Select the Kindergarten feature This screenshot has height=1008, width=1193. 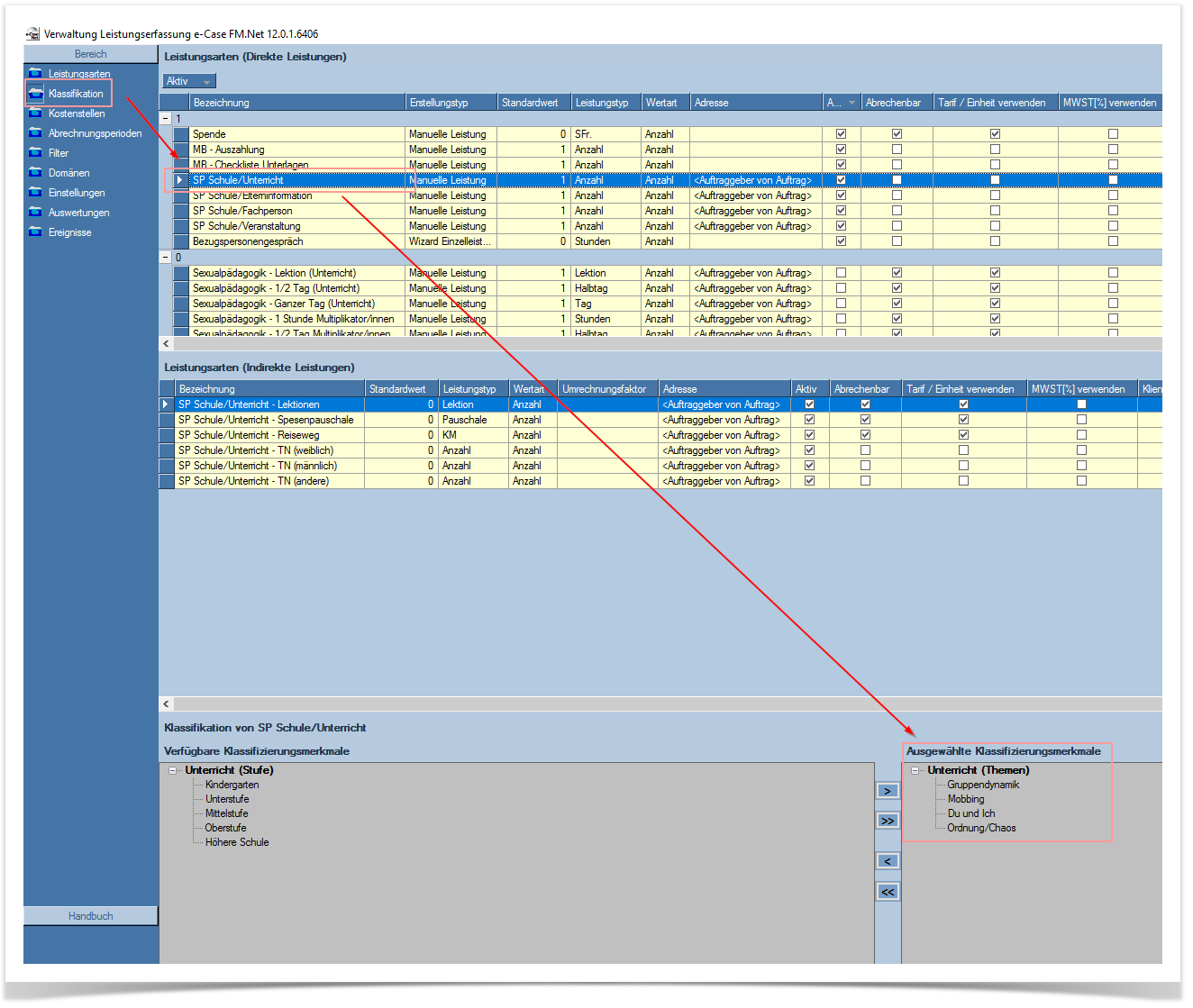click(x=232, y=785)
